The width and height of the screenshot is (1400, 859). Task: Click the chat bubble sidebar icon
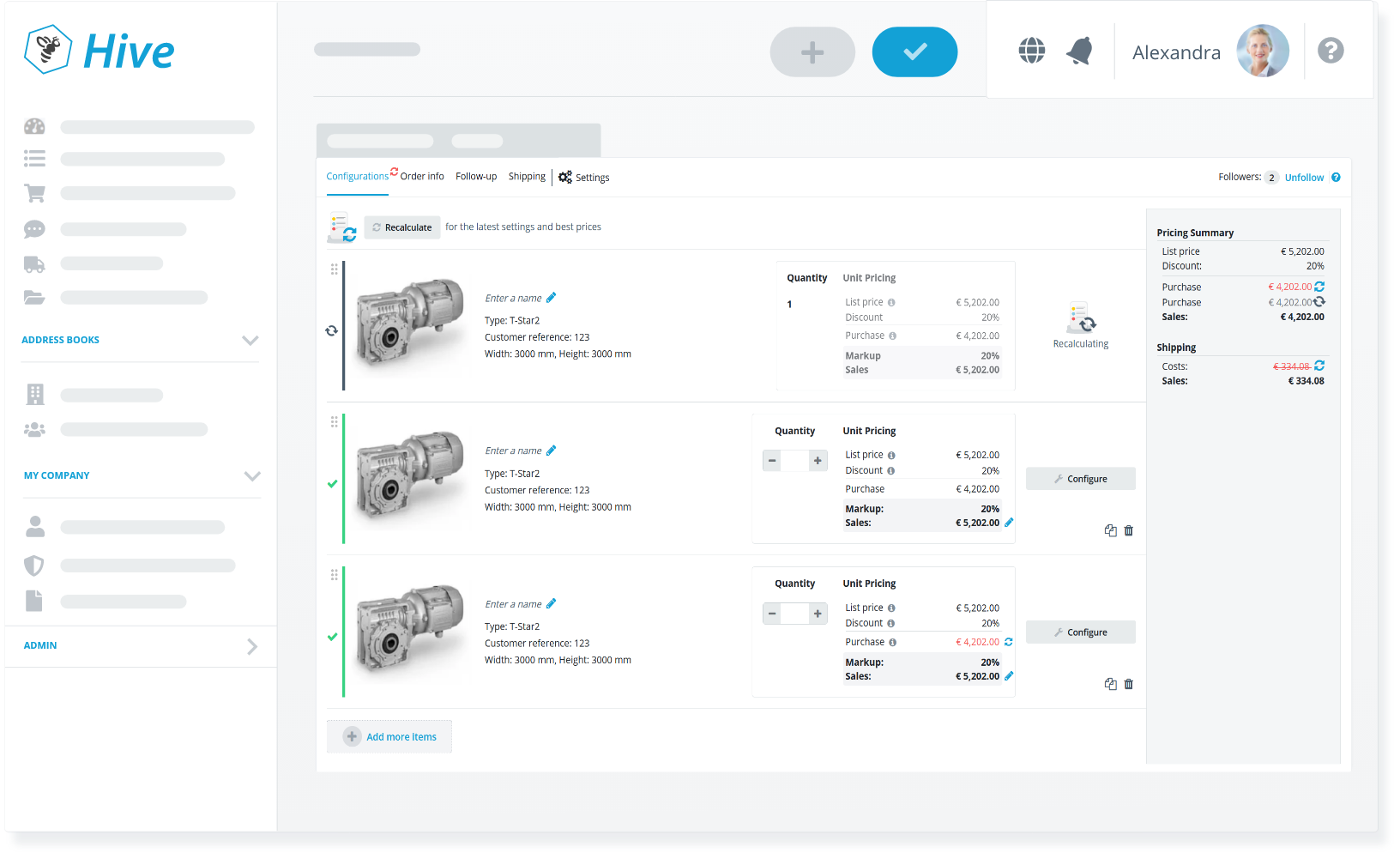34,229
